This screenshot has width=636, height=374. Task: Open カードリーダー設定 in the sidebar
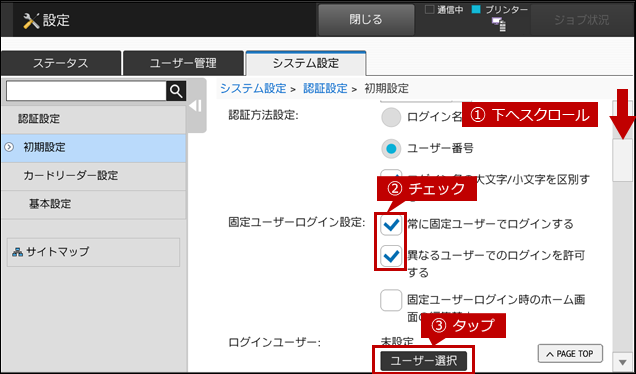tap(93, 176)
